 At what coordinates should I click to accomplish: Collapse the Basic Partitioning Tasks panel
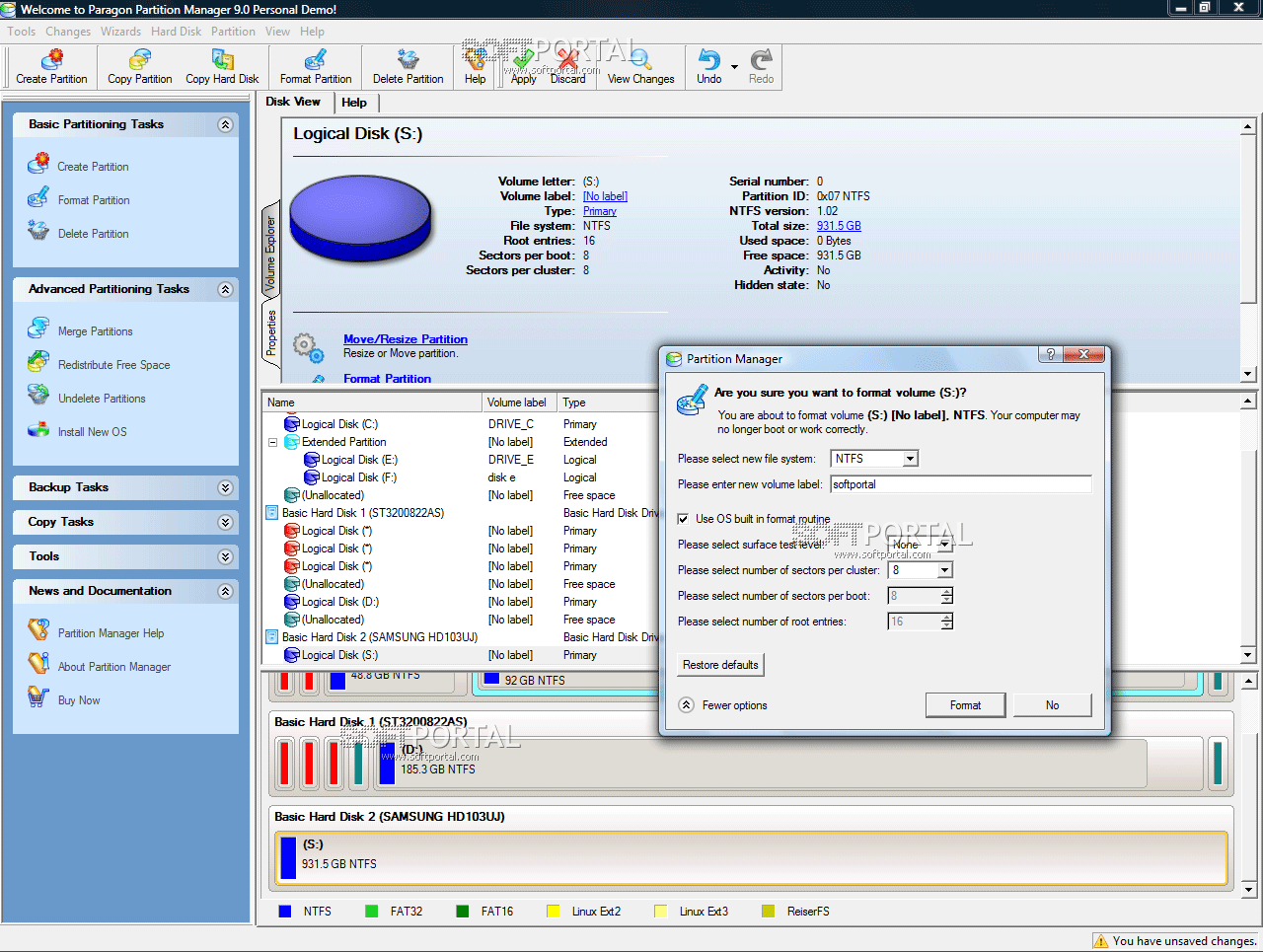coord(225,125)
